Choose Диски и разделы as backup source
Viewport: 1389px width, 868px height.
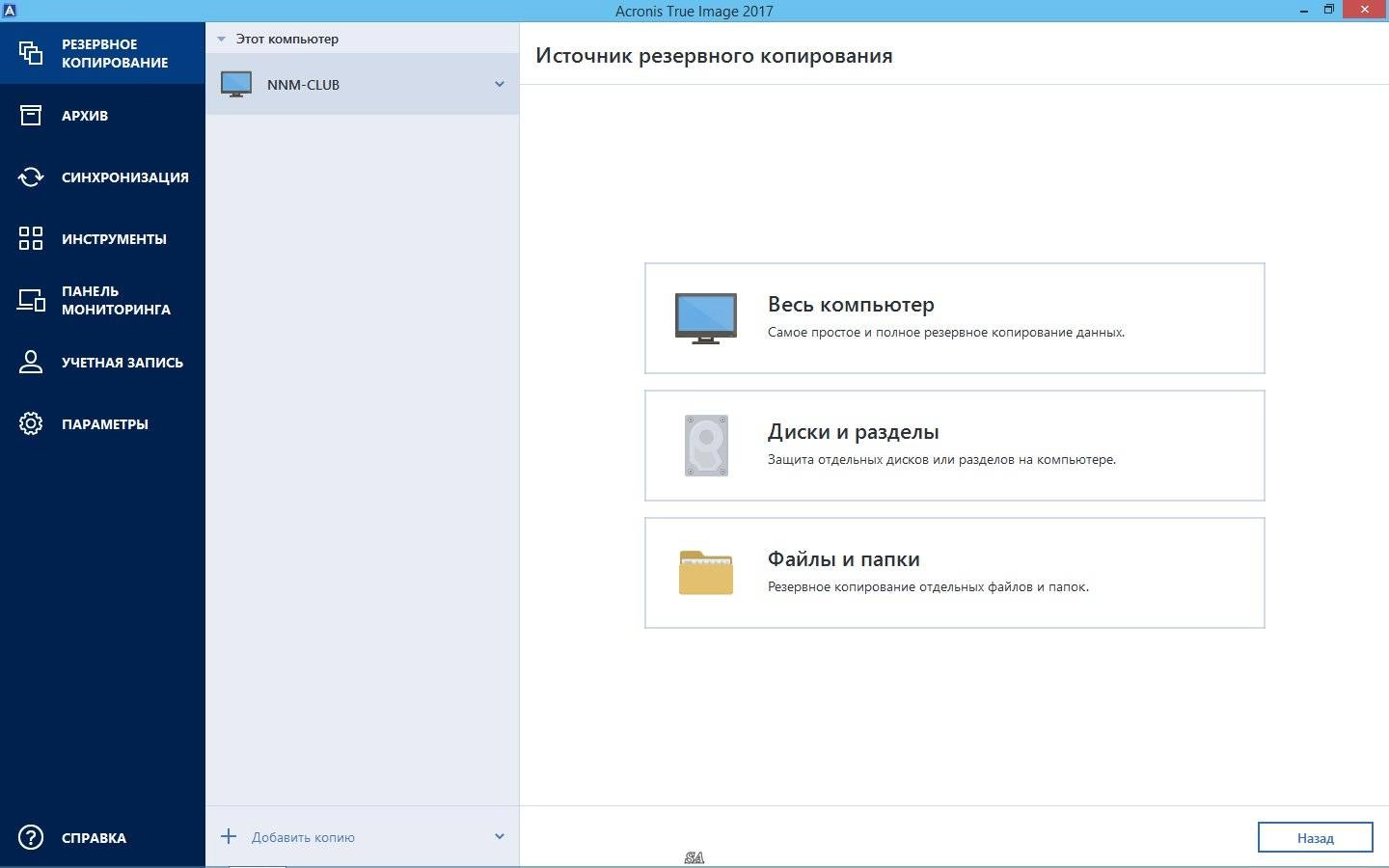955,446
